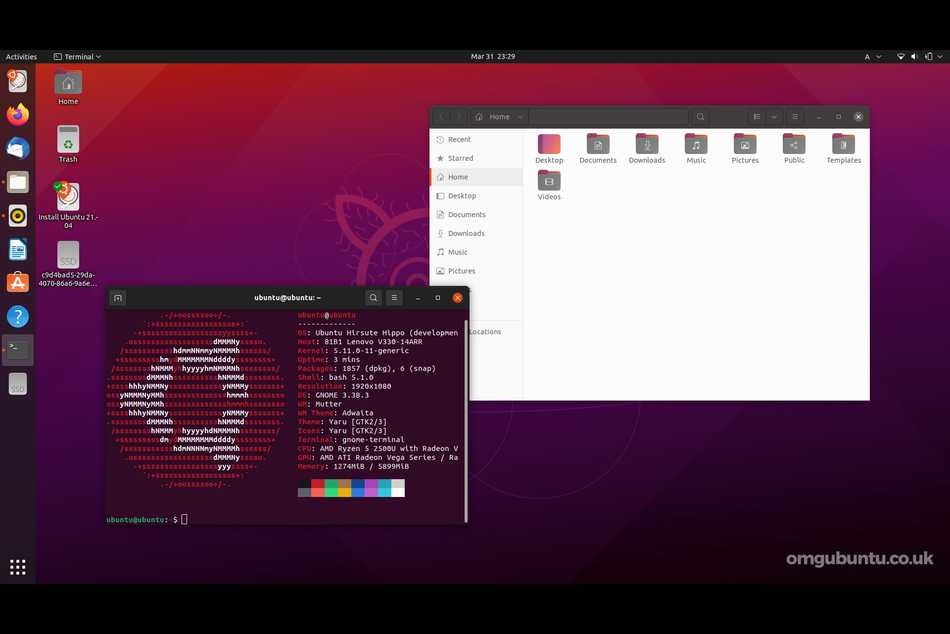The image size is (950, 634).
Task: Open the Files hamburger menu
Action: click(795, 117)
